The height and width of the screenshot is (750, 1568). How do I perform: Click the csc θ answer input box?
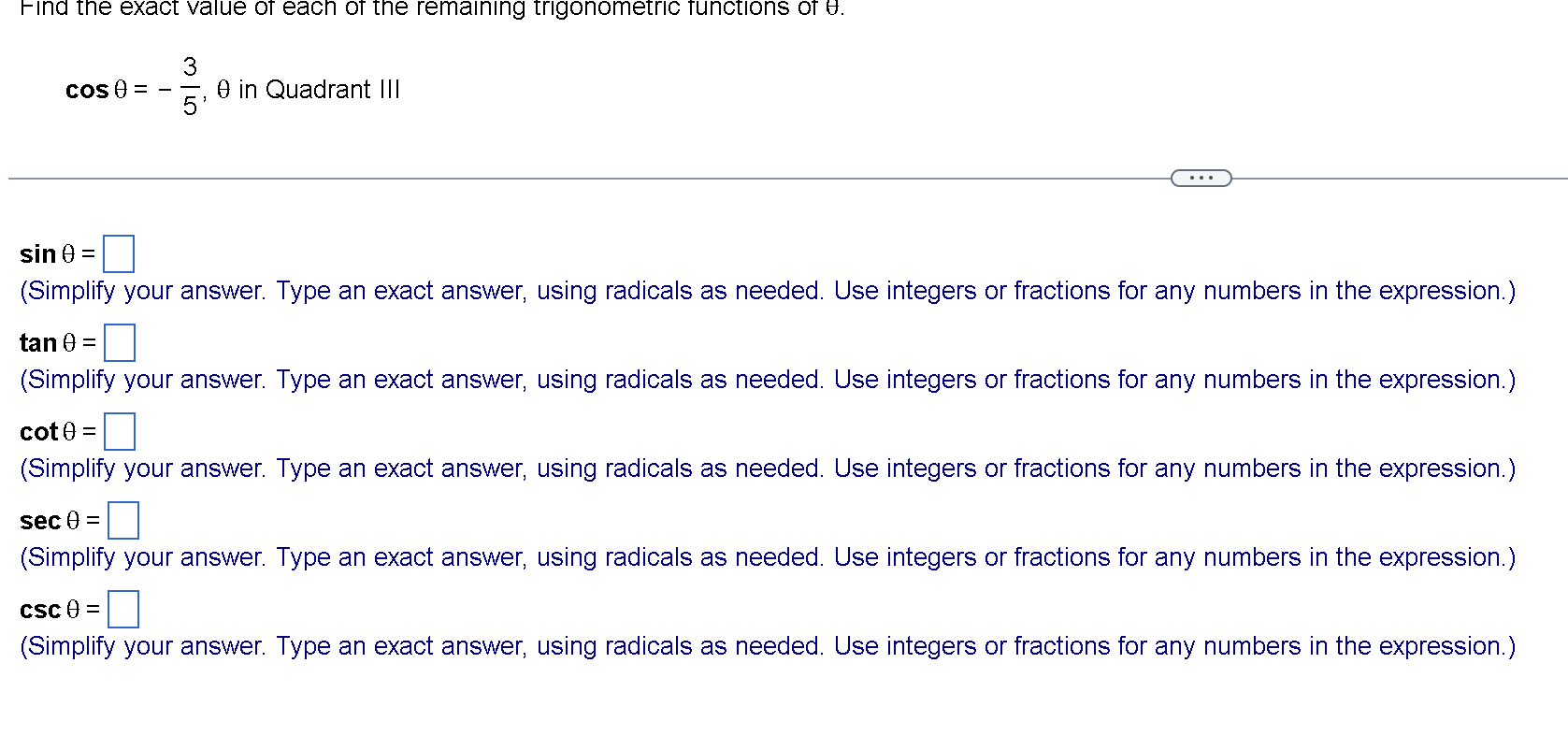point(123,609)
